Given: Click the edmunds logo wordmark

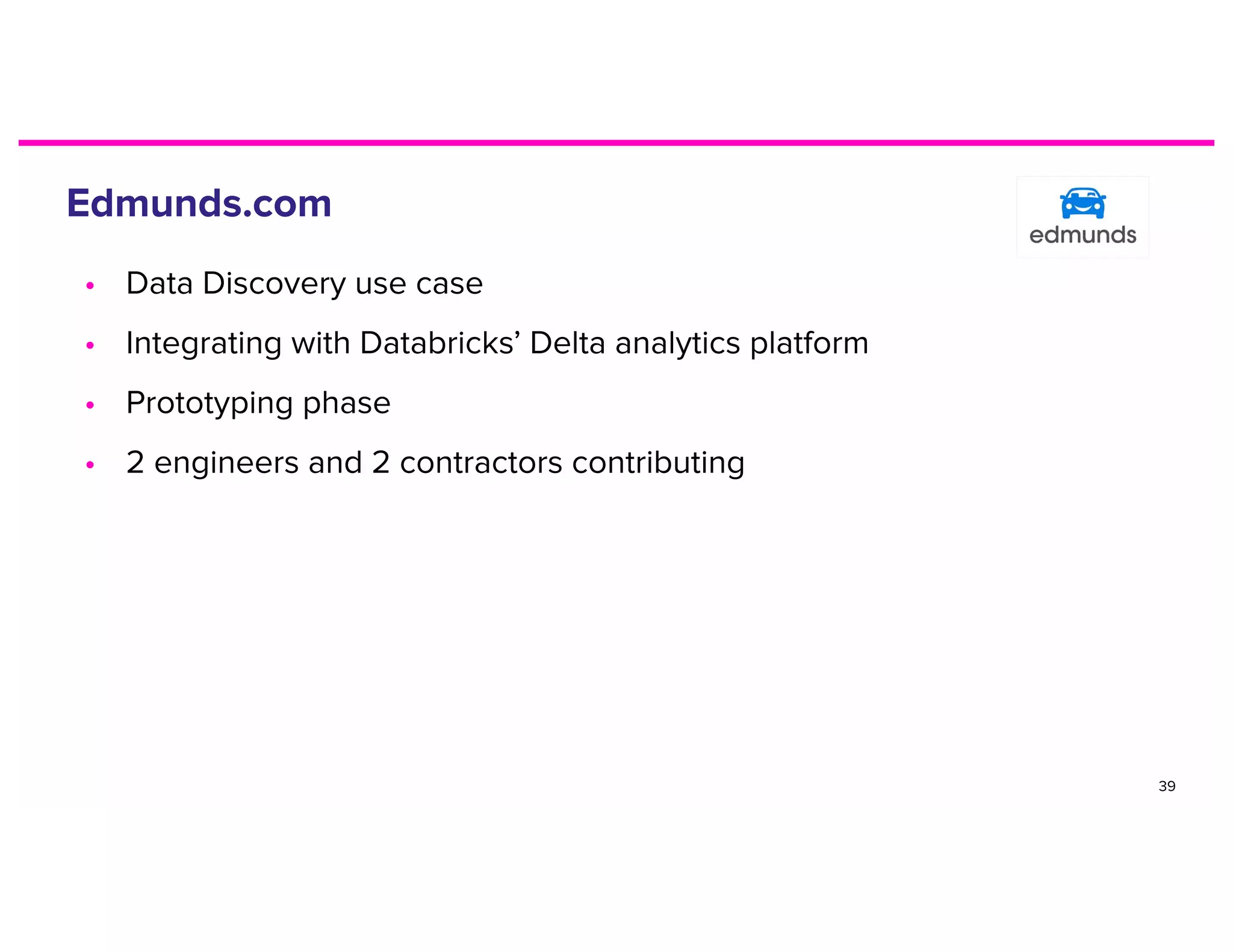Looking at the screenshot, I should point(1082,235).
